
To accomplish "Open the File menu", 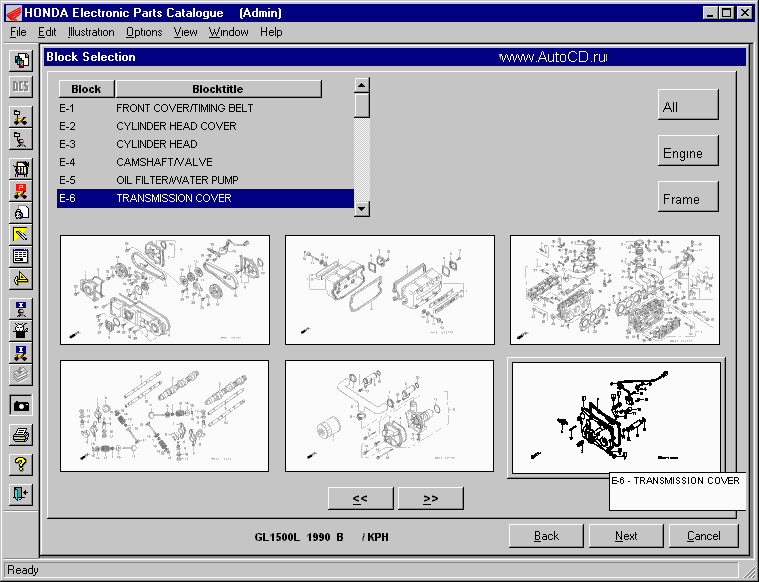I will click(x=18, y=32).
